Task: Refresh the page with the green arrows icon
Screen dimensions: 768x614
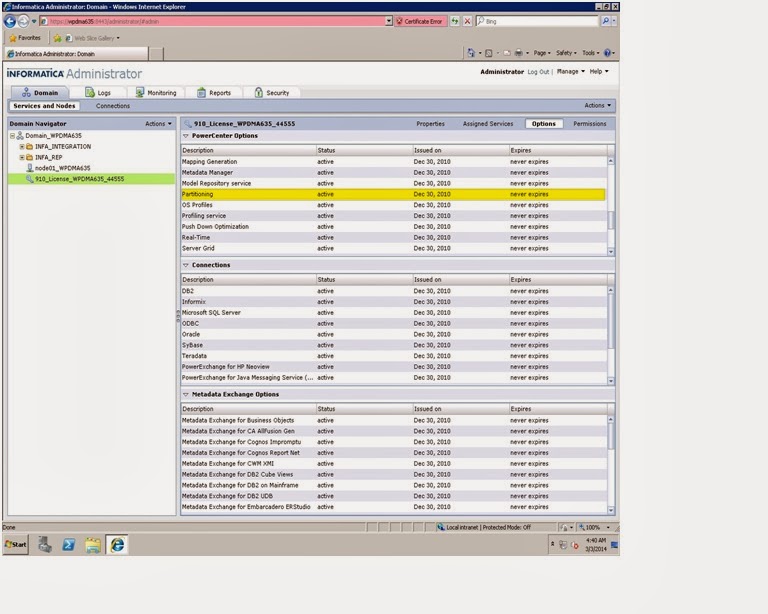Action: (x=455, y=21)
